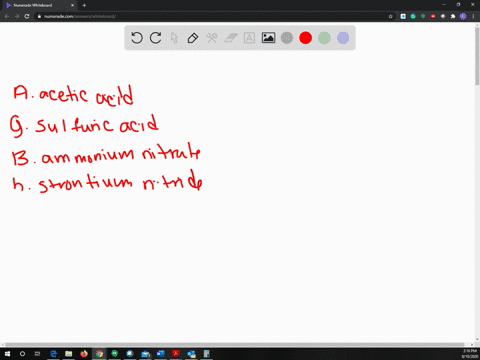Open Cortana search circle
Screen dimensions: 480x360
tap(22, 354)
